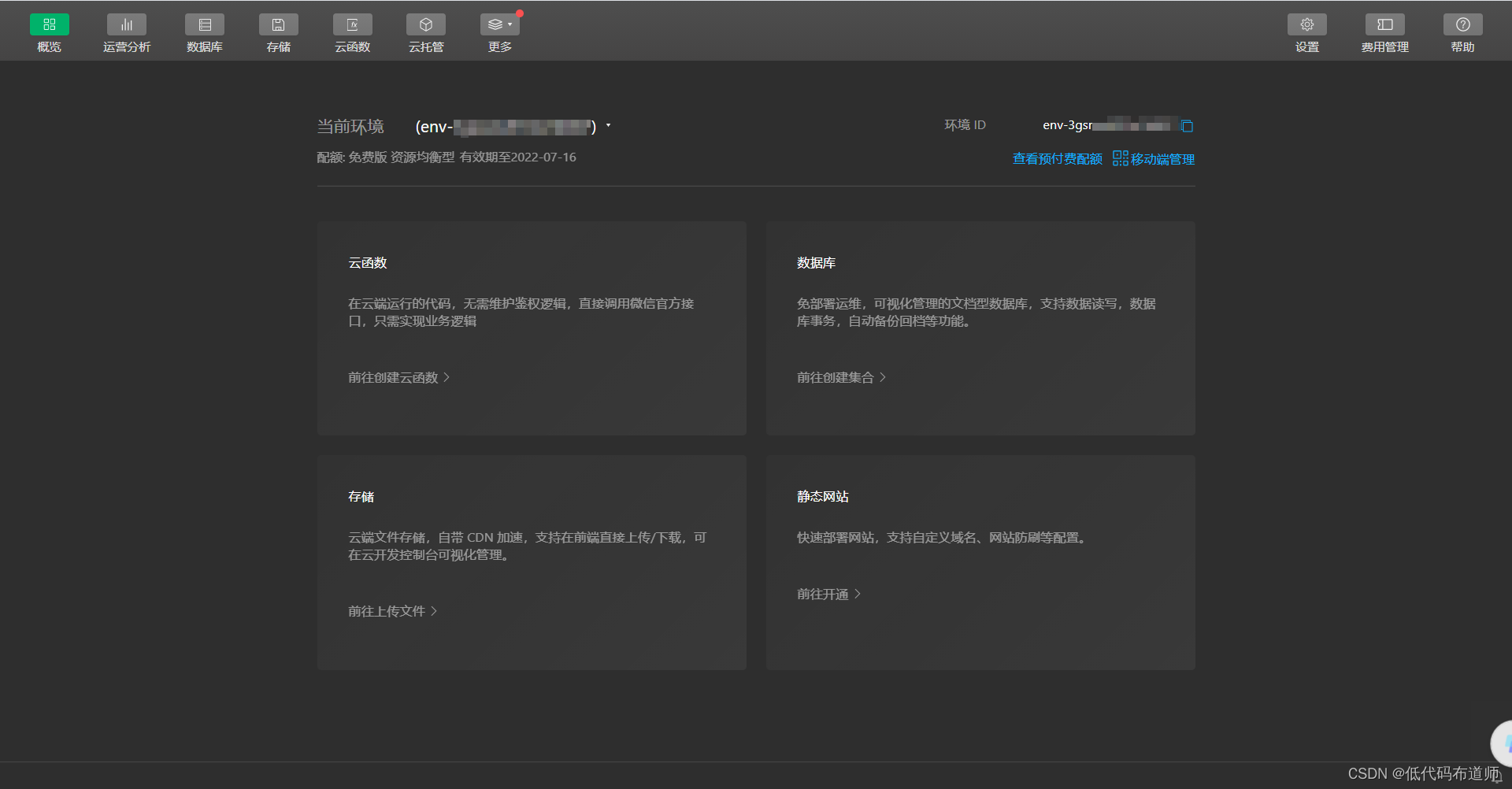Screen dimensions: 1512x789
Task: Select the 静态网站 card description text
Action: pos(944,538)
